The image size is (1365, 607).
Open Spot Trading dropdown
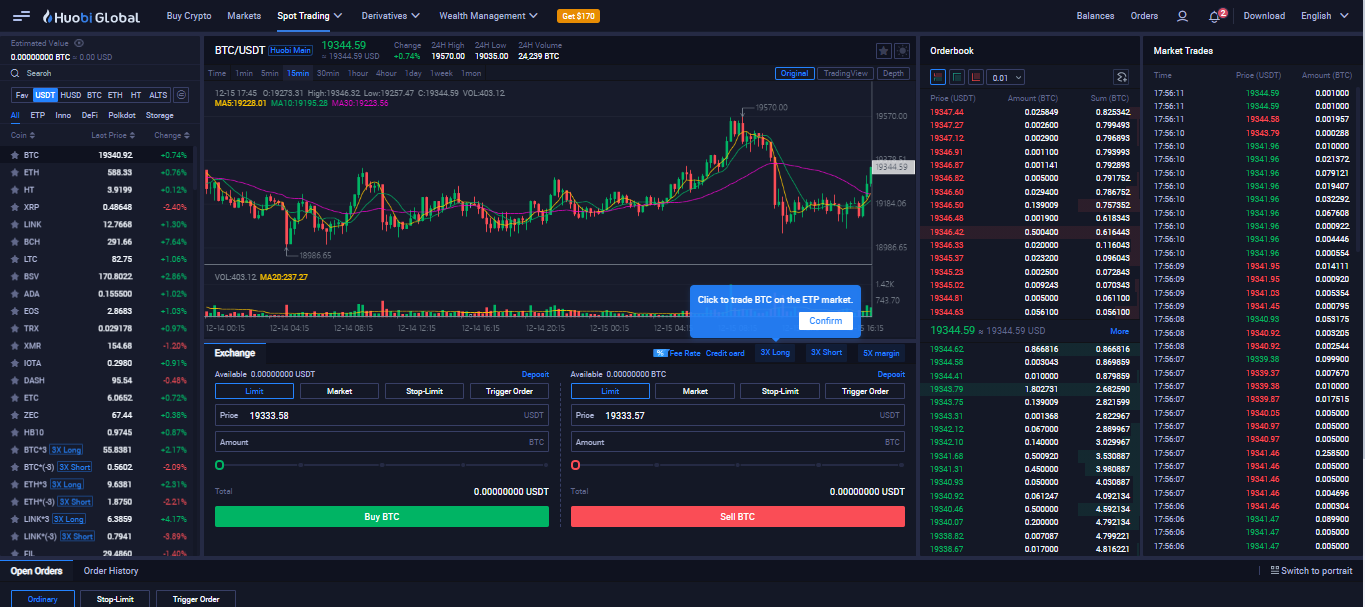(x=310, y=16)
